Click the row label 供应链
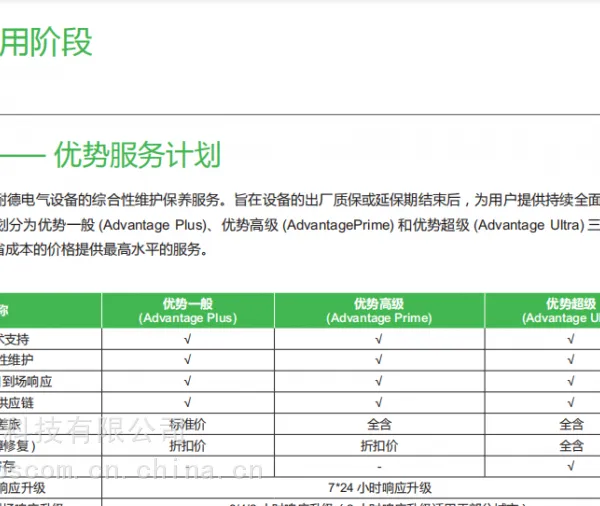Image resolution: width=600 pixels, height=506 pixels. pos(17,403)
